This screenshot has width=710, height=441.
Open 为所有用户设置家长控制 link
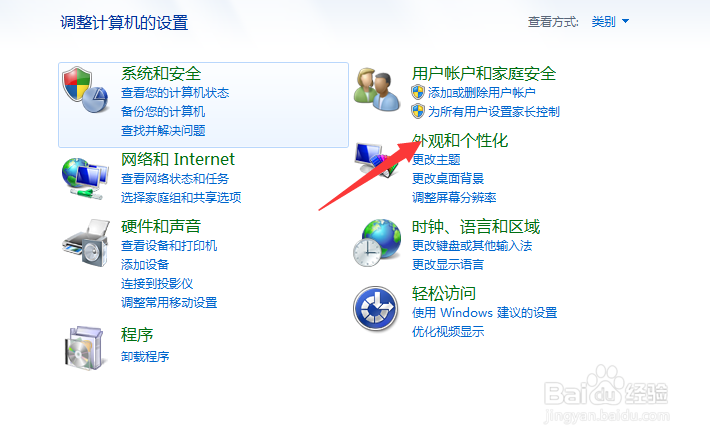(494, 112)
